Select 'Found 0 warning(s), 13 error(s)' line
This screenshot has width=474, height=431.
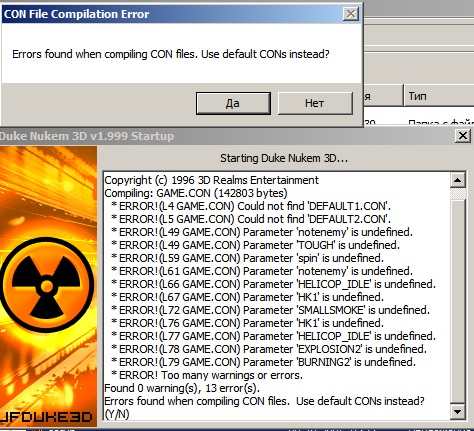pyautogui.click(x=182, y=388)
